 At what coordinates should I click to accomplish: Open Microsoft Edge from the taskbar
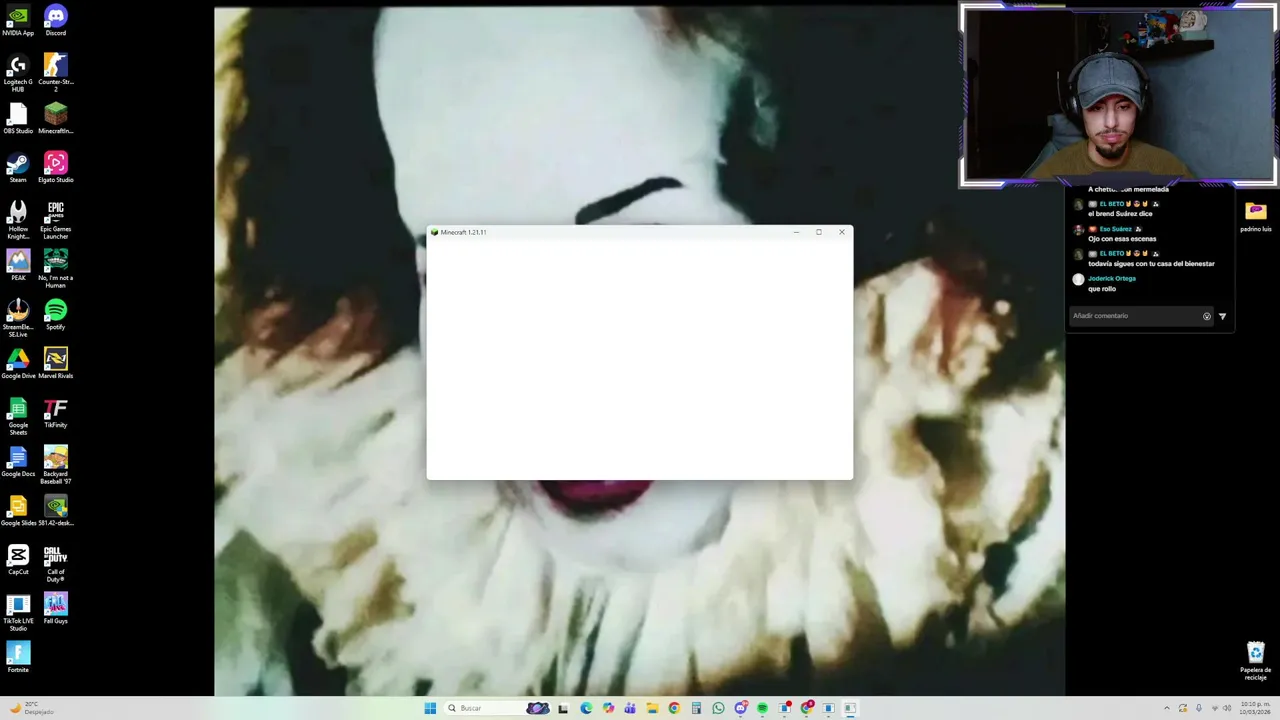tap(586, 708)
